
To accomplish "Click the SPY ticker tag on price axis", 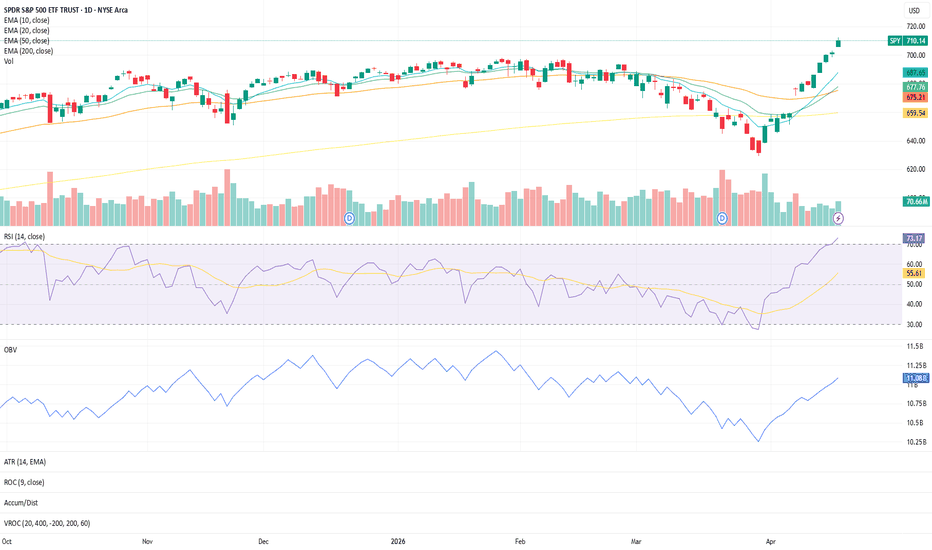I will point(895,41).
